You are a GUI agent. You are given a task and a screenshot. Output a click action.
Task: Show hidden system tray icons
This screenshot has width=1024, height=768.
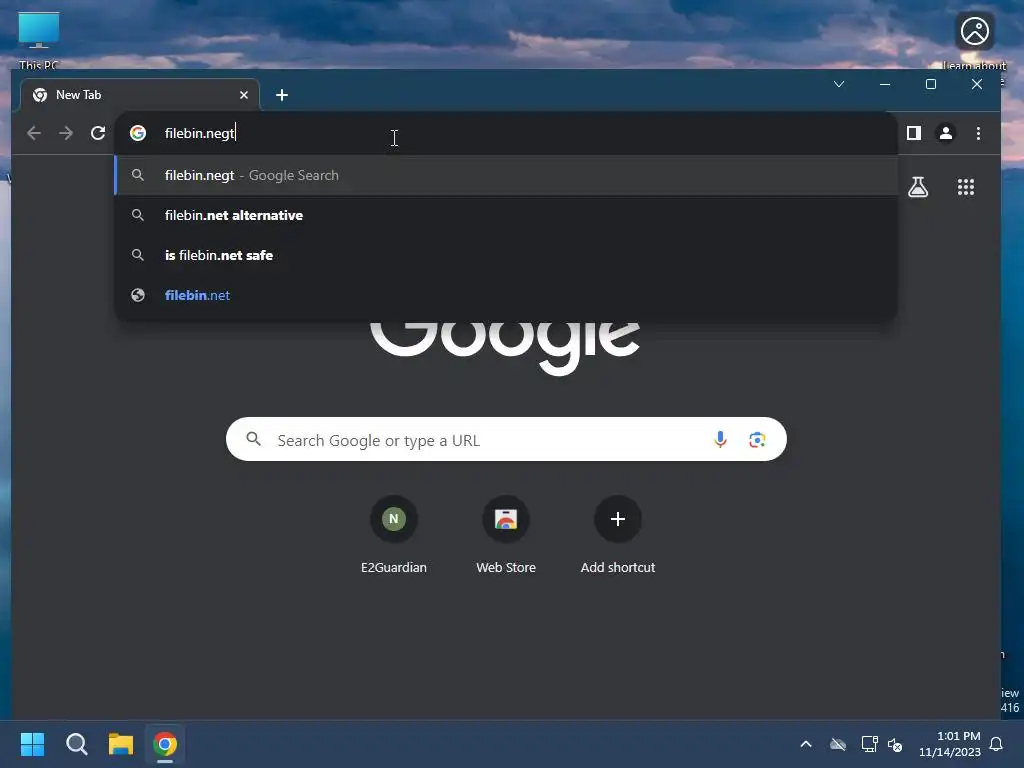tap(806, 744)
